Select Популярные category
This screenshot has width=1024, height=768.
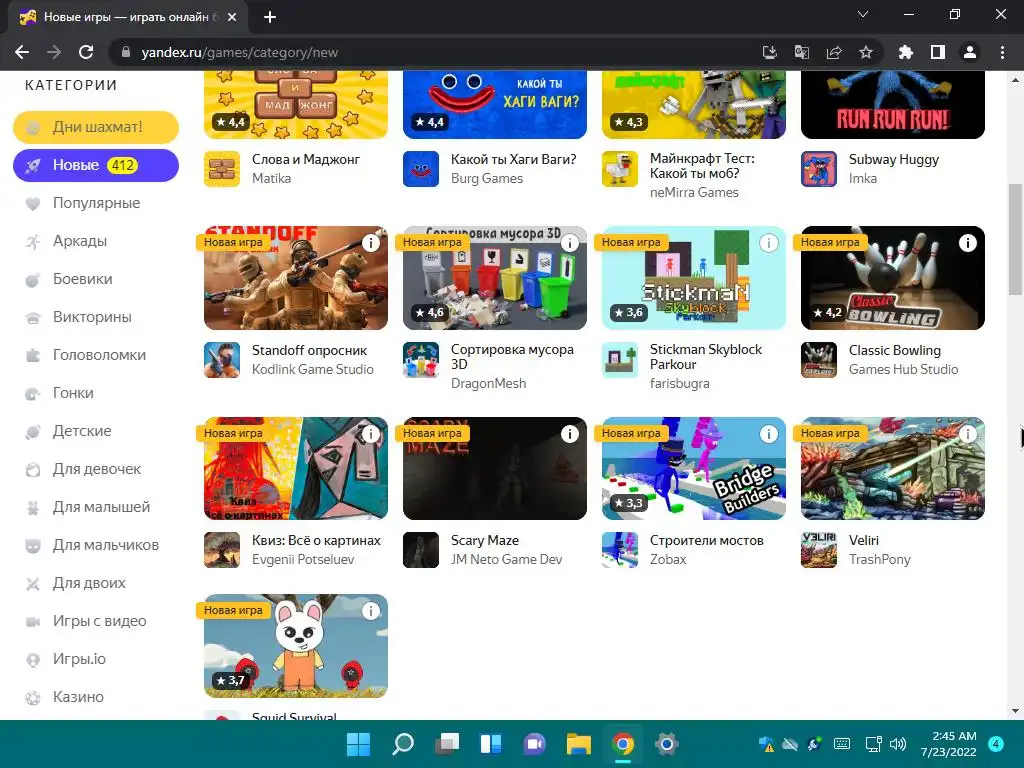[96, 203]
